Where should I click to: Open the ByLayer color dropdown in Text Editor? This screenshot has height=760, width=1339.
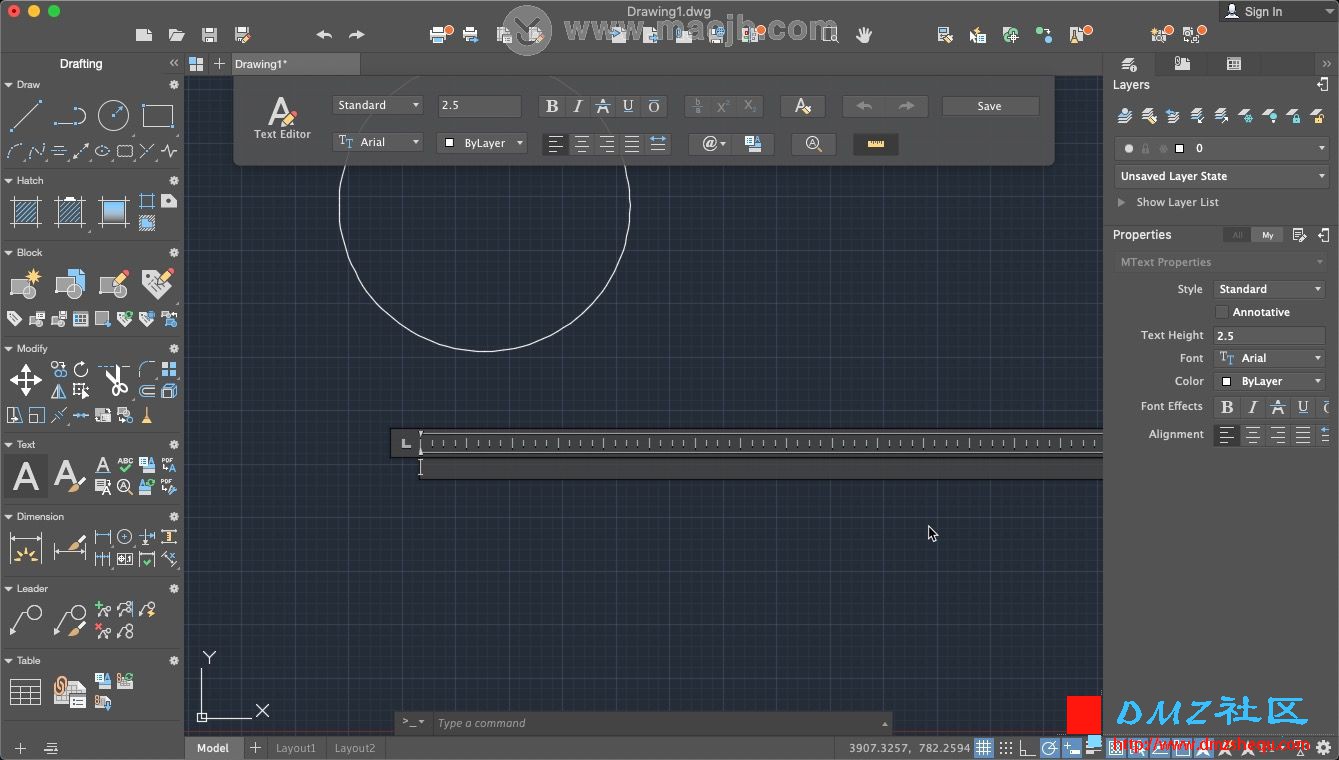pos(482,143)
